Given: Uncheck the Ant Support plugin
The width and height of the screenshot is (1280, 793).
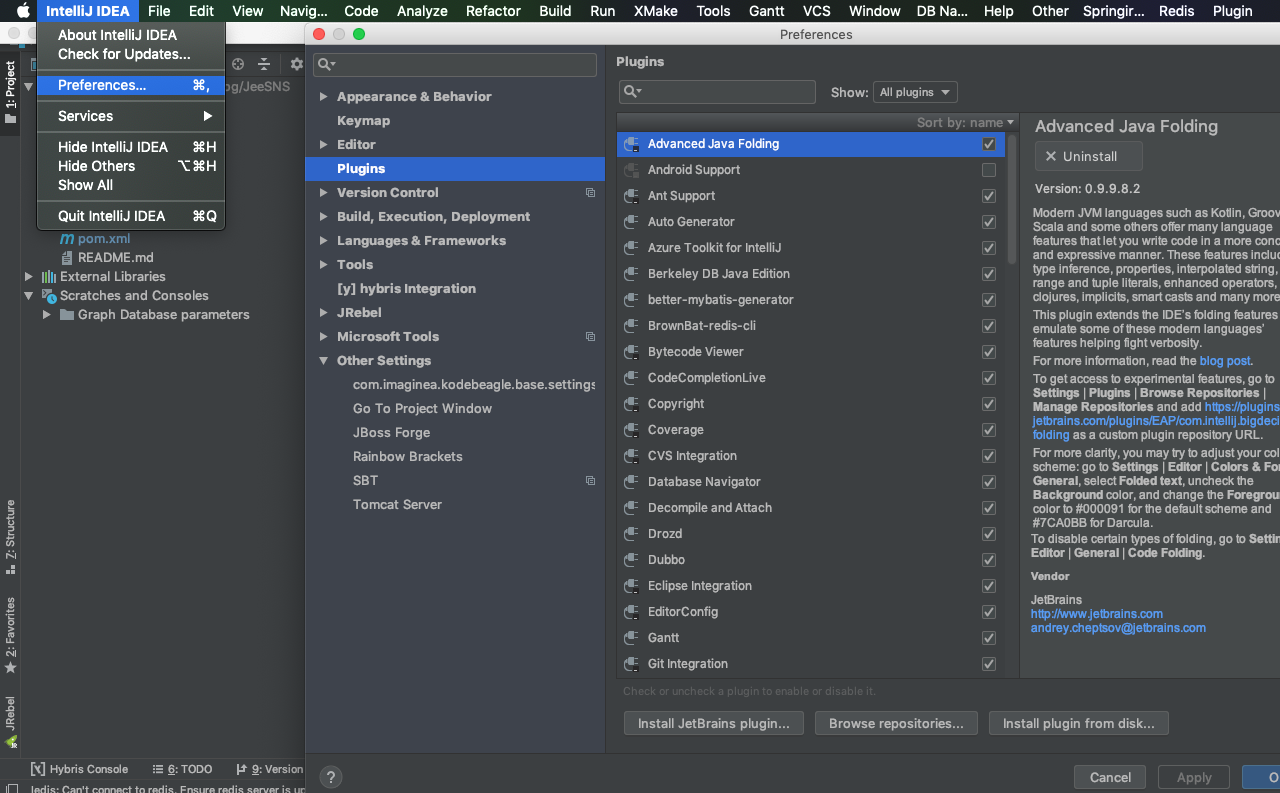Looking at the screenshot, I should click(989, 196).
